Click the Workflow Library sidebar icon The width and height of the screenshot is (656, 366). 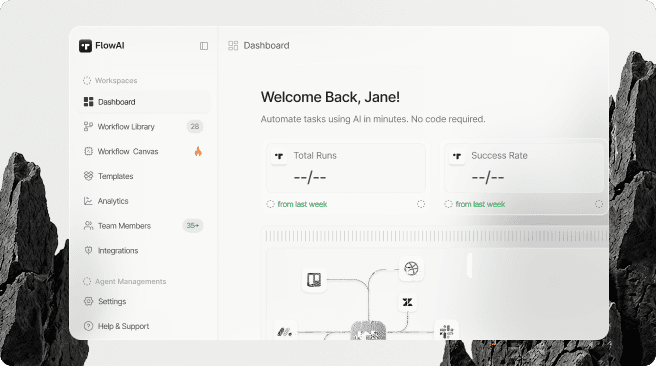[88, 126]
